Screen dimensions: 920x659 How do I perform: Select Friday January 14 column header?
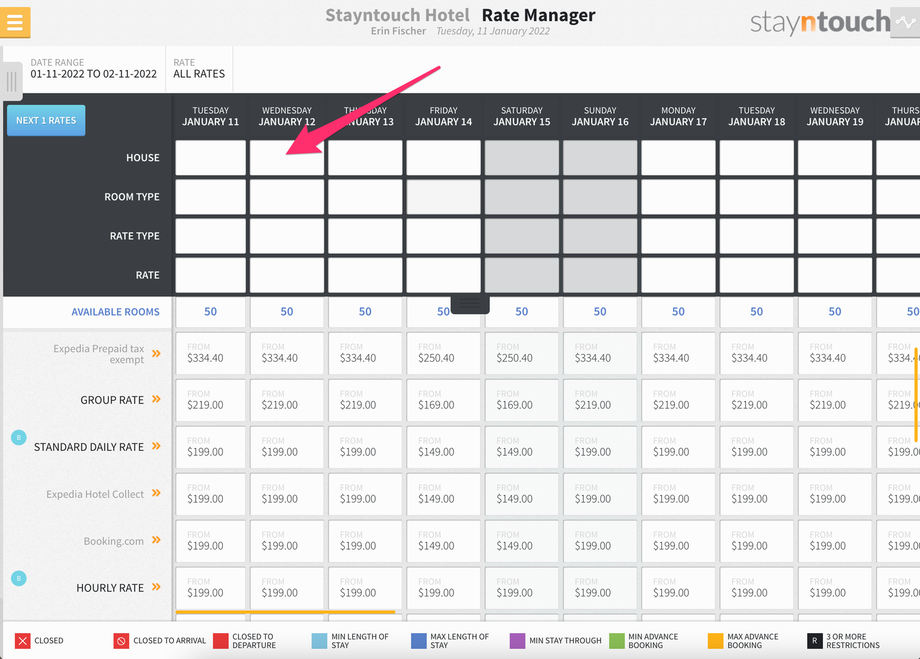[x=444, y=116]
